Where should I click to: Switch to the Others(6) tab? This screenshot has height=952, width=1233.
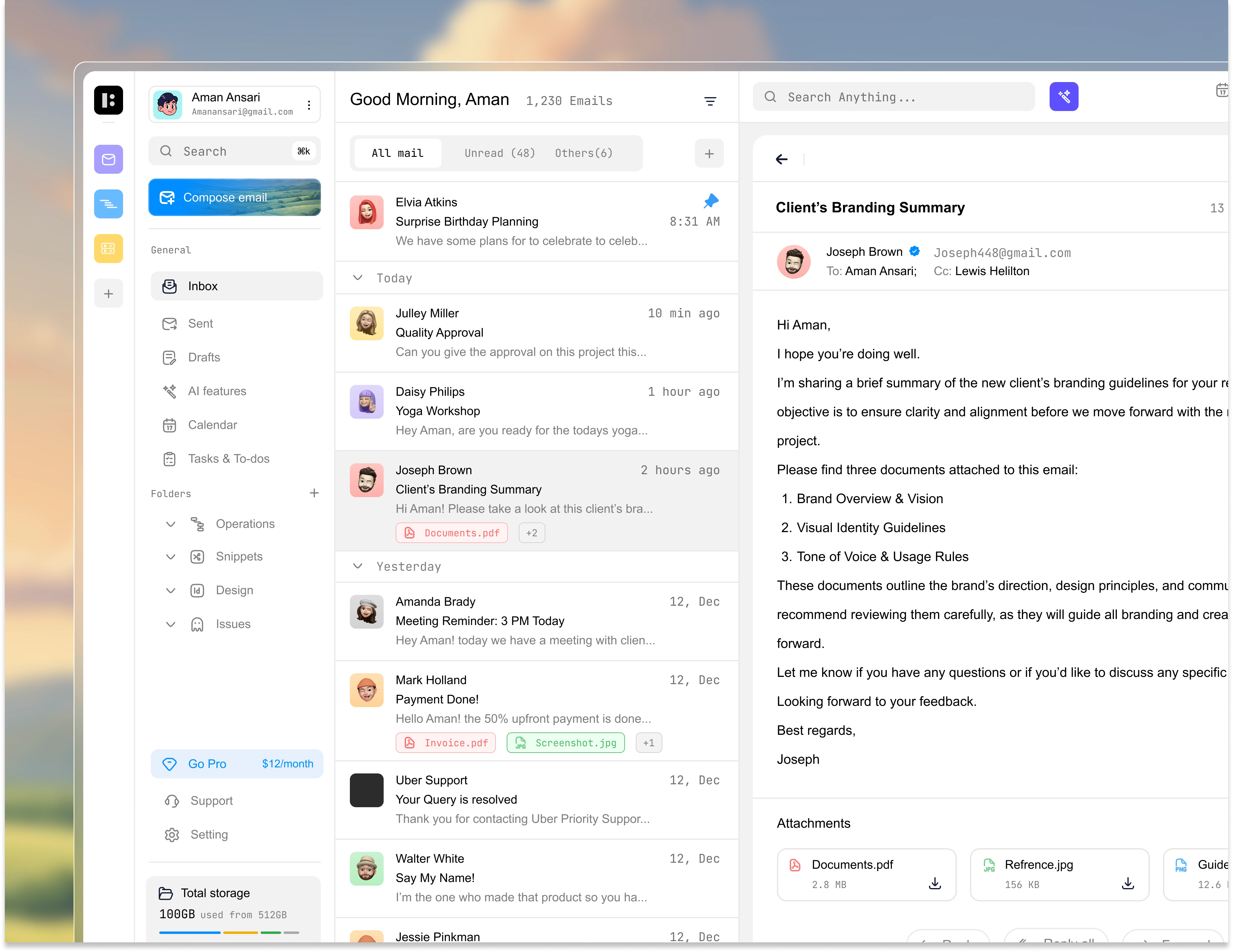point(583,153)
